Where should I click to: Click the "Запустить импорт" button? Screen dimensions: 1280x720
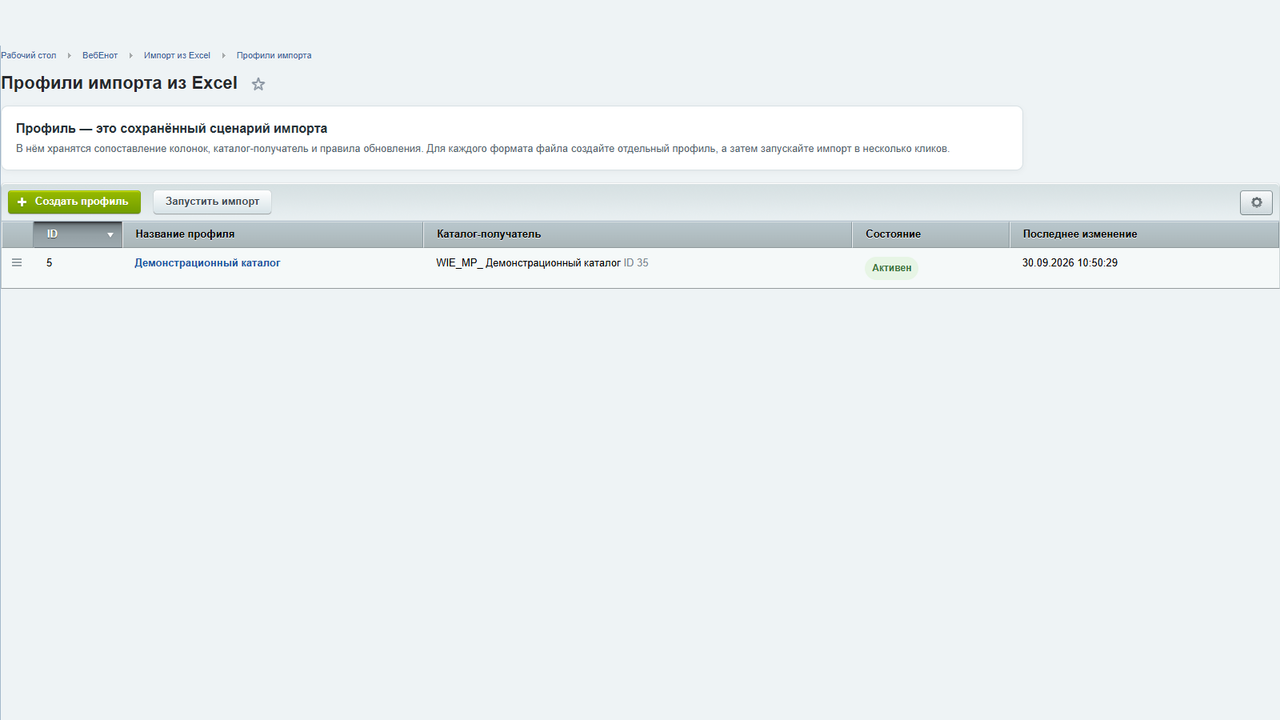(x=212, y=202)
